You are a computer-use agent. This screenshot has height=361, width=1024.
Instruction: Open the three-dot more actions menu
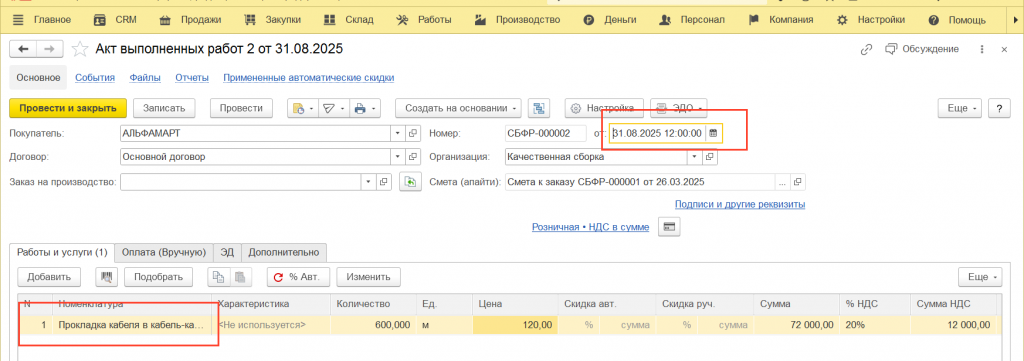coord(982,49)
